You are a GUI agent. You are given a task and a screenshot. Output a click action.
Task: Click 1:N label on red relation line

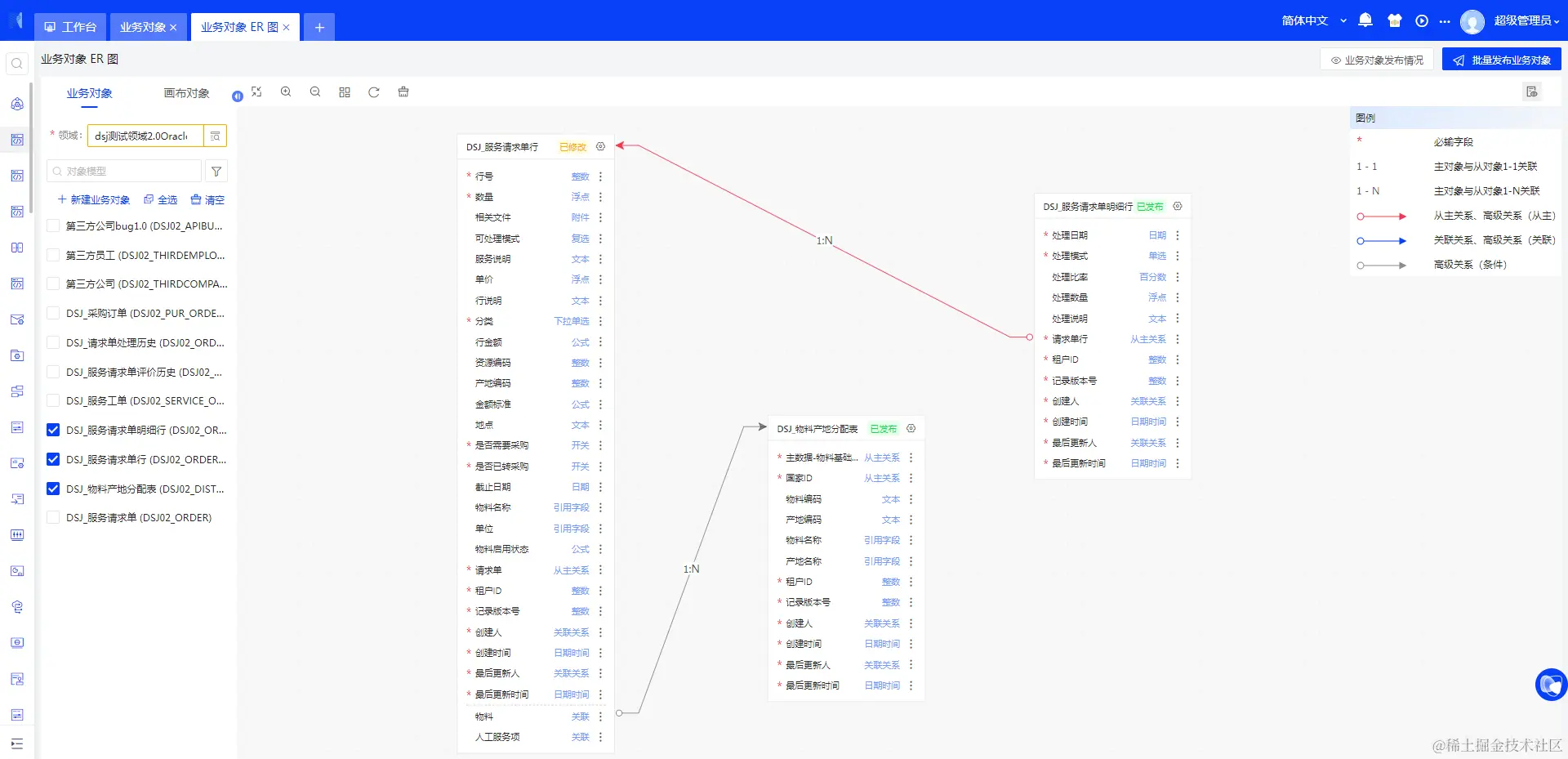[824, 240]
